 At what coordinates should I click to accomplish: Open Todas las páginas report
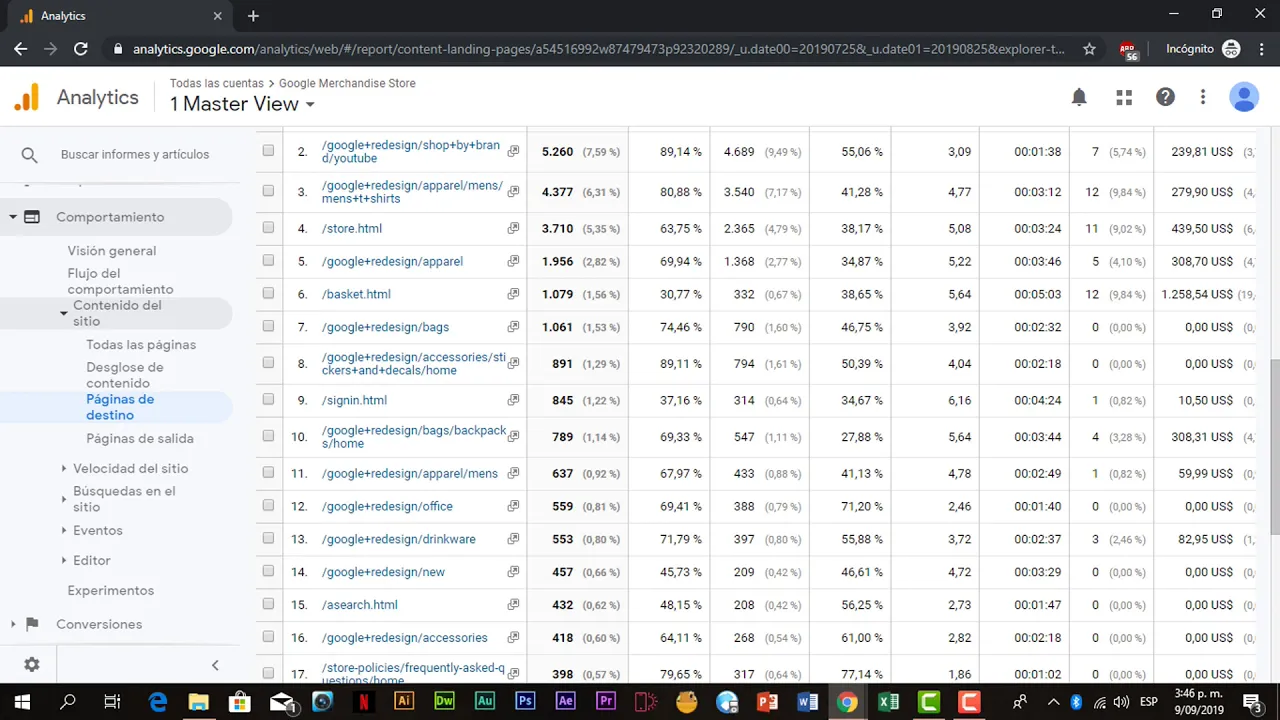(141, 345)
